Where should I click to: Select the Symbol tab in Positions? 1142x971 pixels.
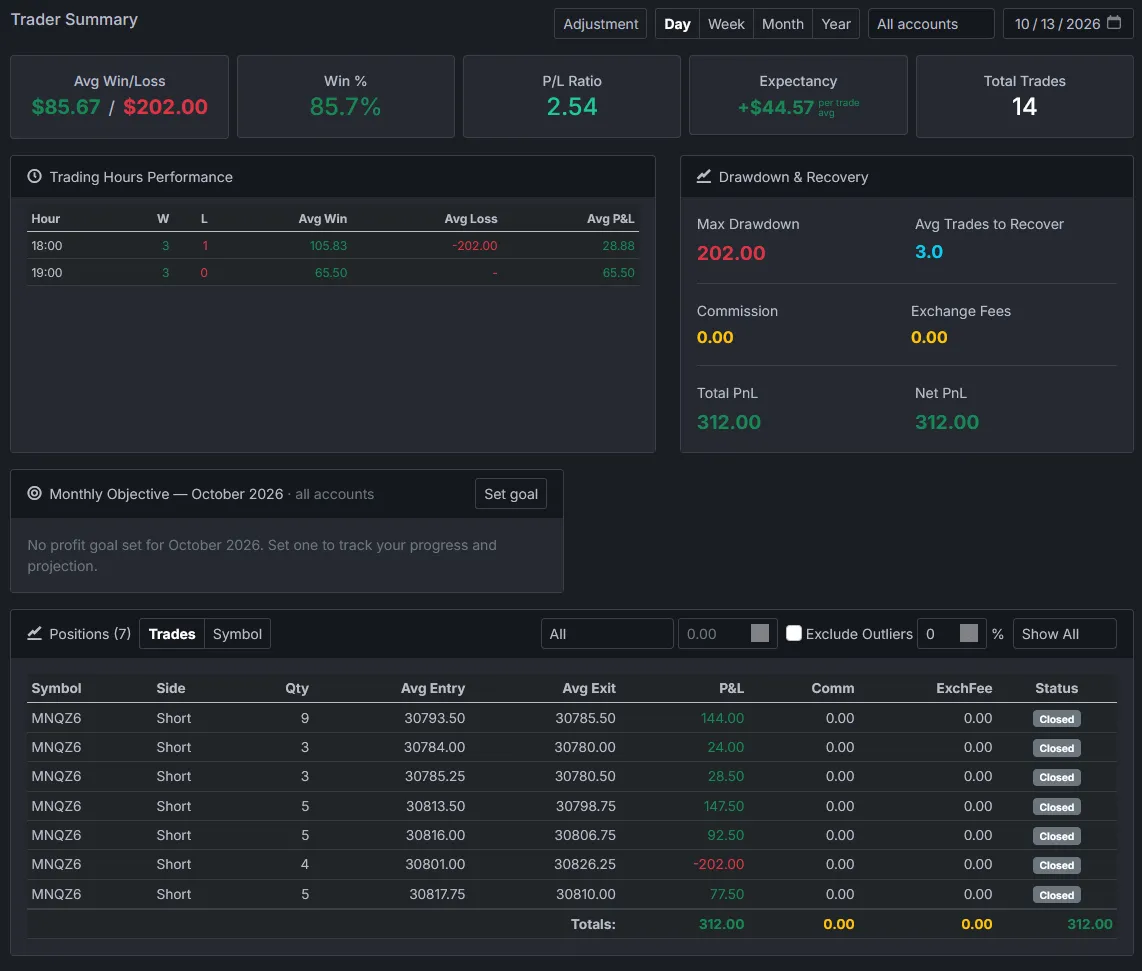(237, 634)
